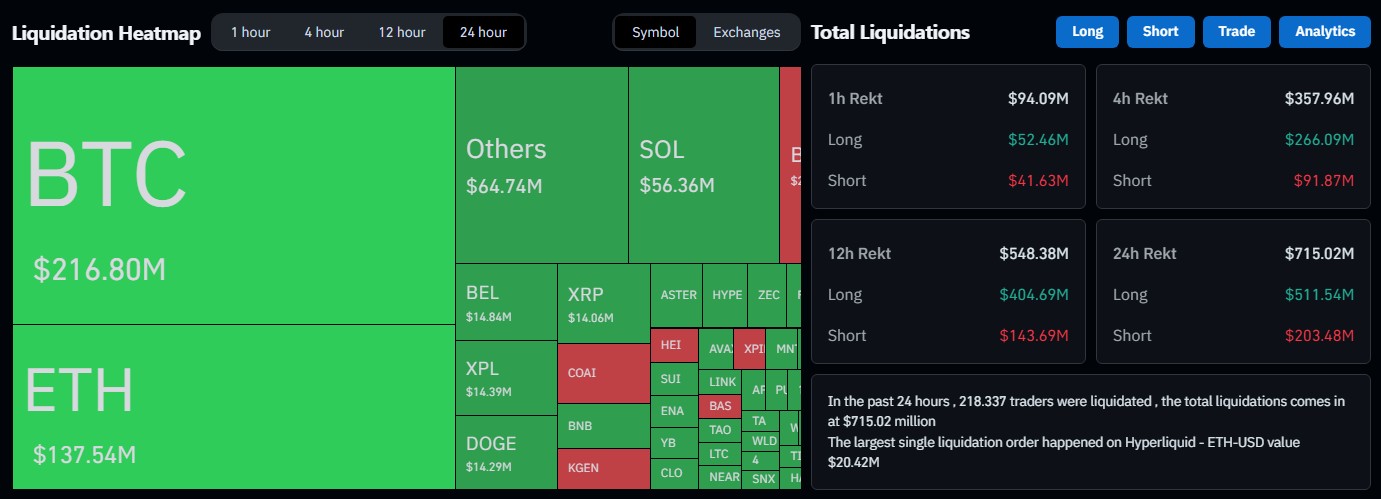Image resolution: width=1381 pixels, height=499 pixels.
Task: Choose the 12 hour timeframe
Action: (x=401, y=32)
